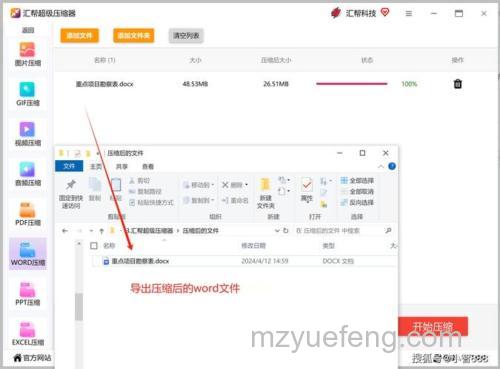Click the orange 添加文件 button
Screen dimensions: 500x369
pos(79,35)
